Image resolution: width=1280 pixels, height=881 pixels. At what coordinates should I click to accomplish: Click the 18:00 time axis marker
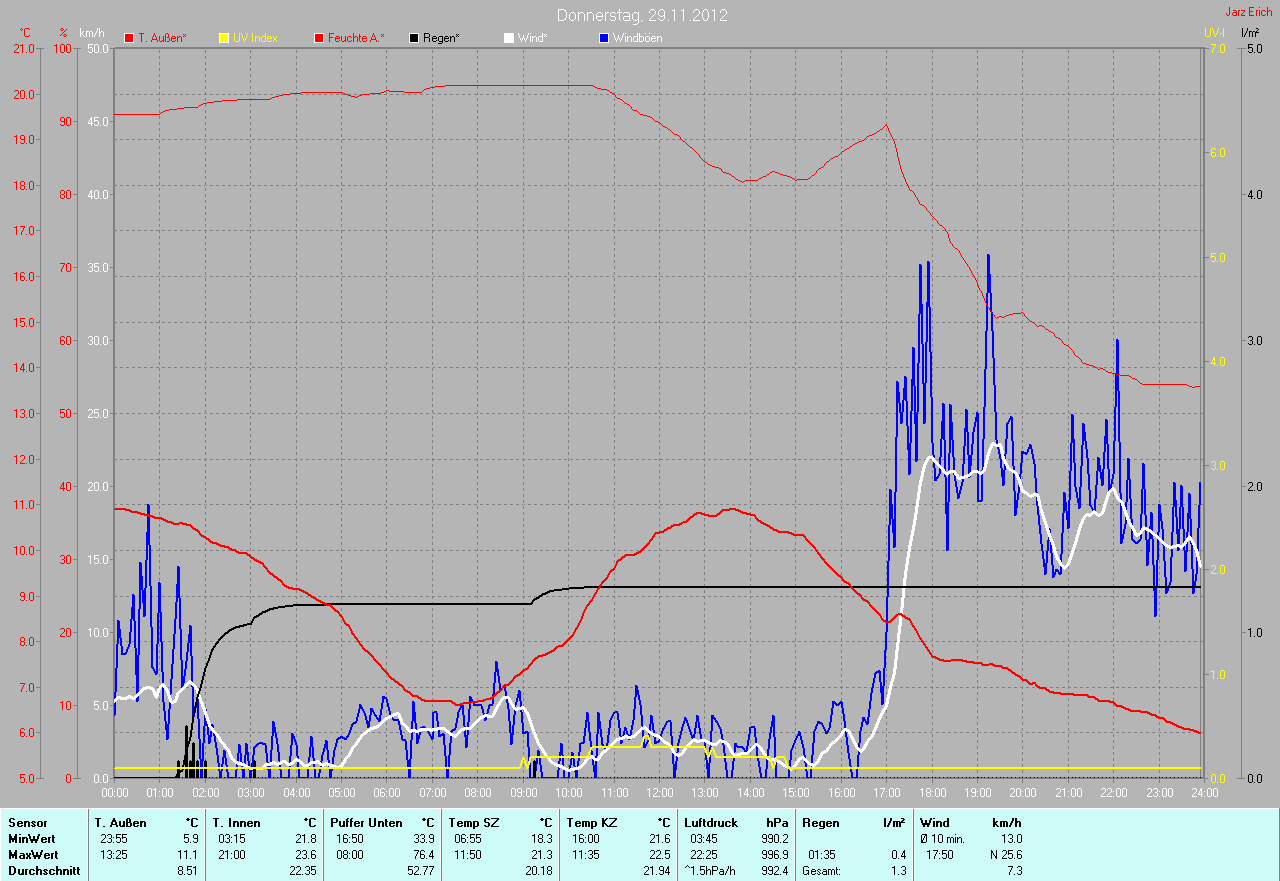pyautogui.click(x=931, y=793)
